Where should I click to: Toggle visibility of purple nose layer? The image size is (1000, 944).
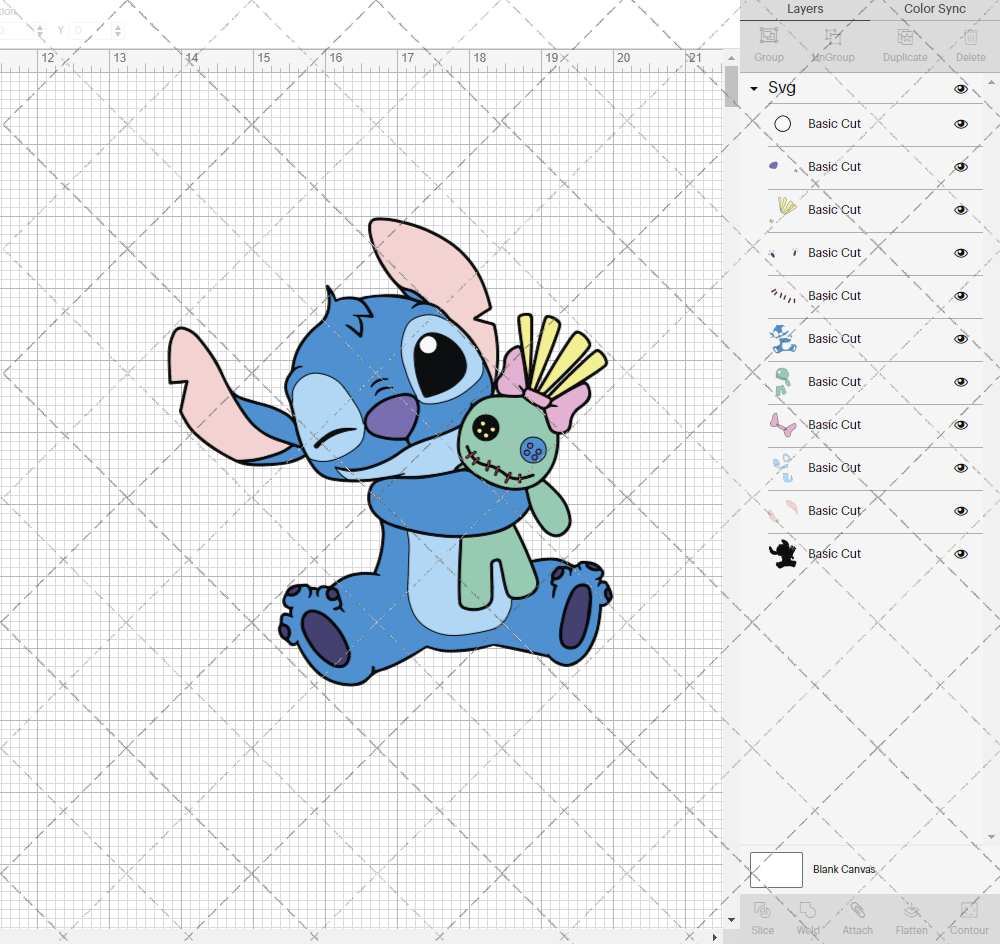click(960, 167)
